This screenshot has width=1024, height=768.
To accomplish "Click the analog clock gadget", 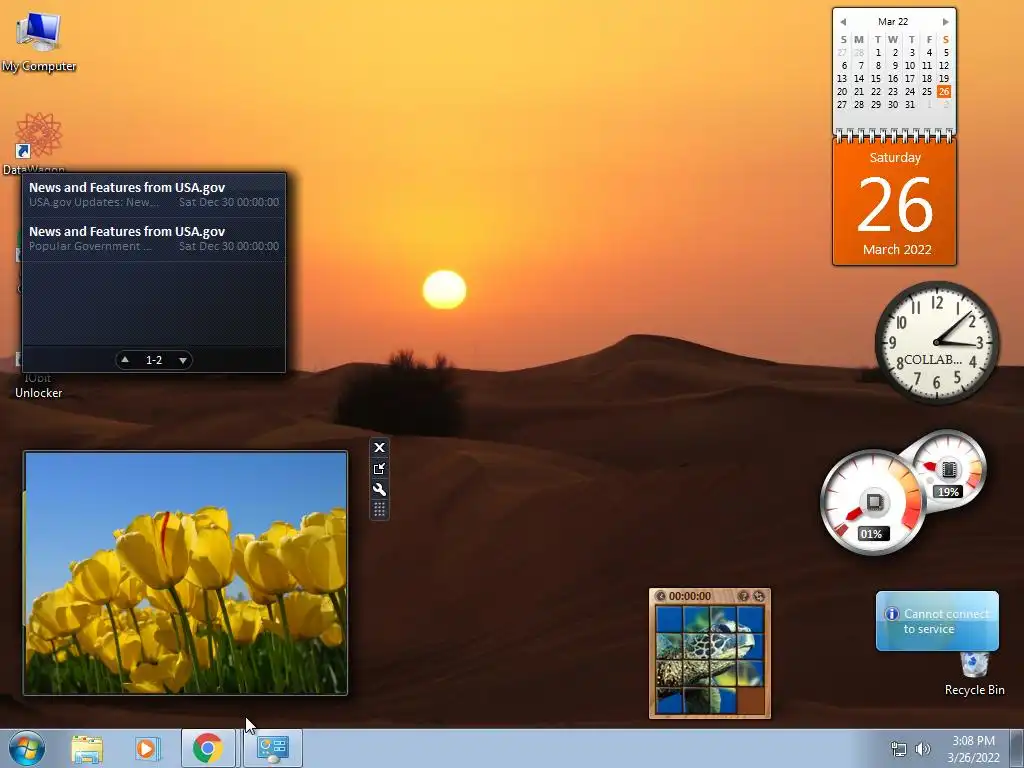I will [936, 342].
